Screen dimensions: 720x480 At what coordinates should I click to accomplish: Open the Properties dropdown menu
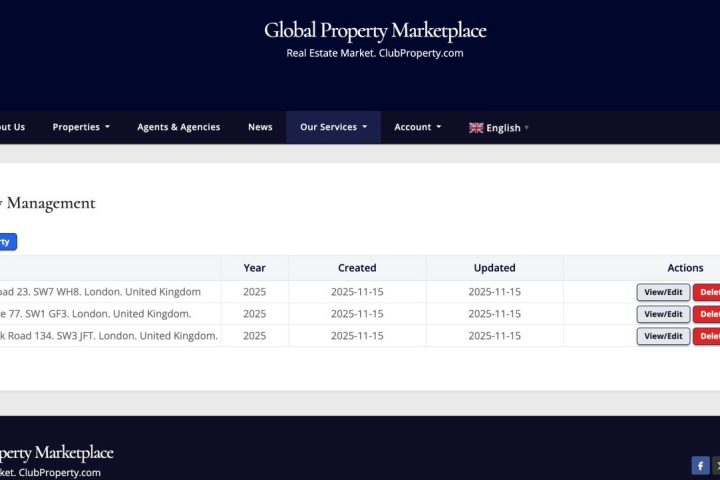tap(81, 127)
